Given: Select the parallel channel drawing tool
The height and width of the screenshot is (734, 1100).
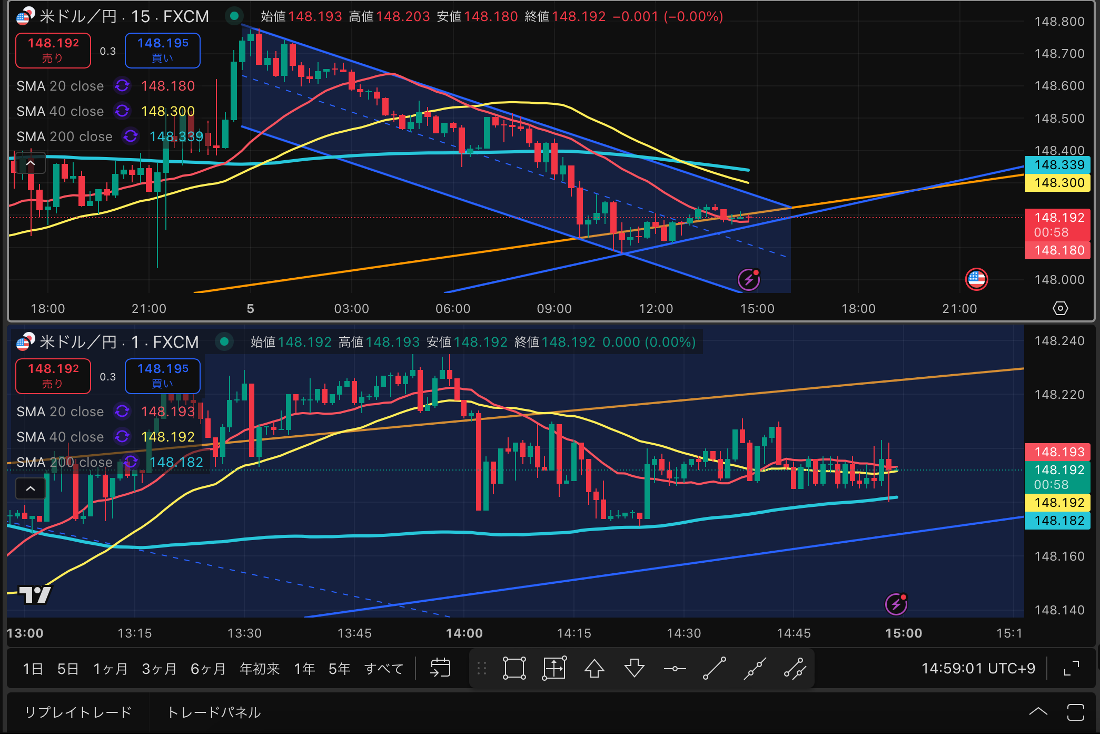Looking at the screenshot, I should [795, 668].
